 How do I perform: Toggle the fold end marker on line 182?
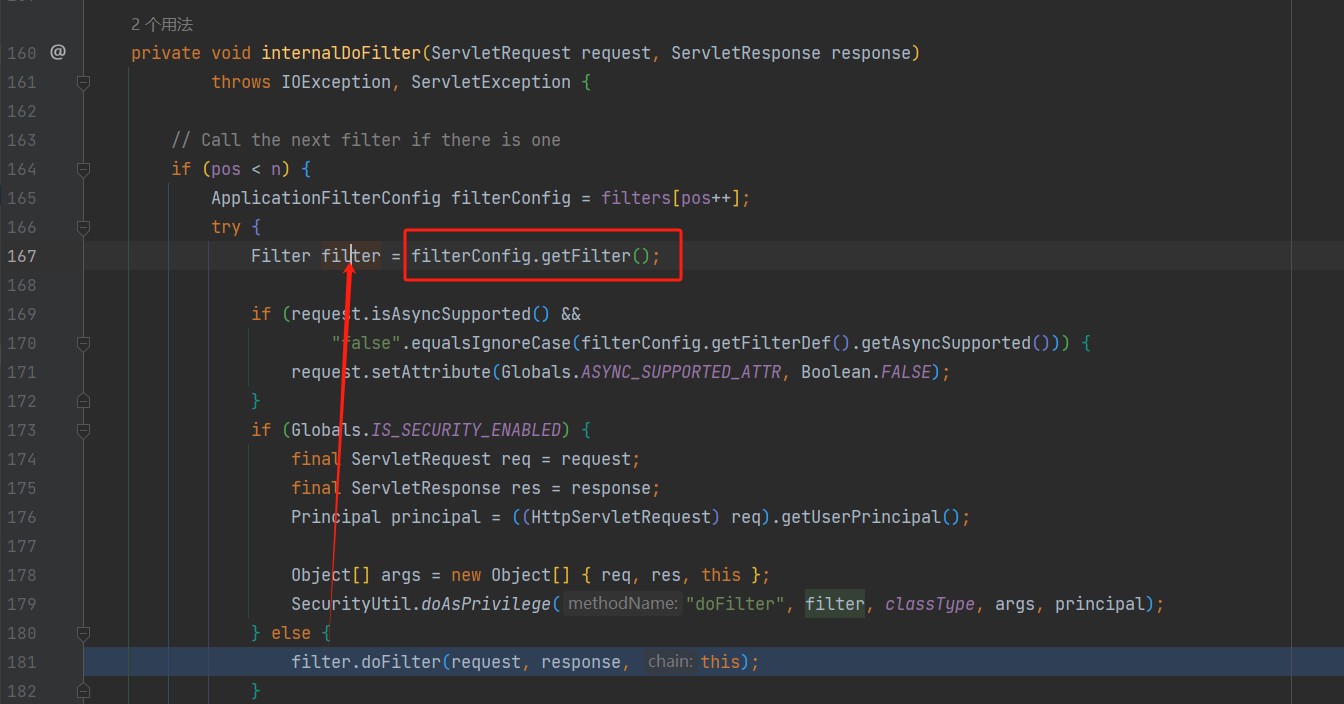84,691
